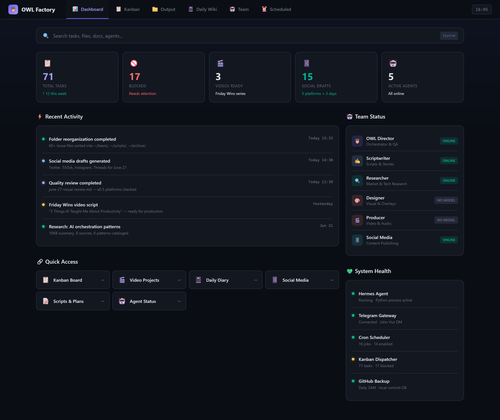Select the Cron Scheduler health entry
500x420 pixels.
405,340
